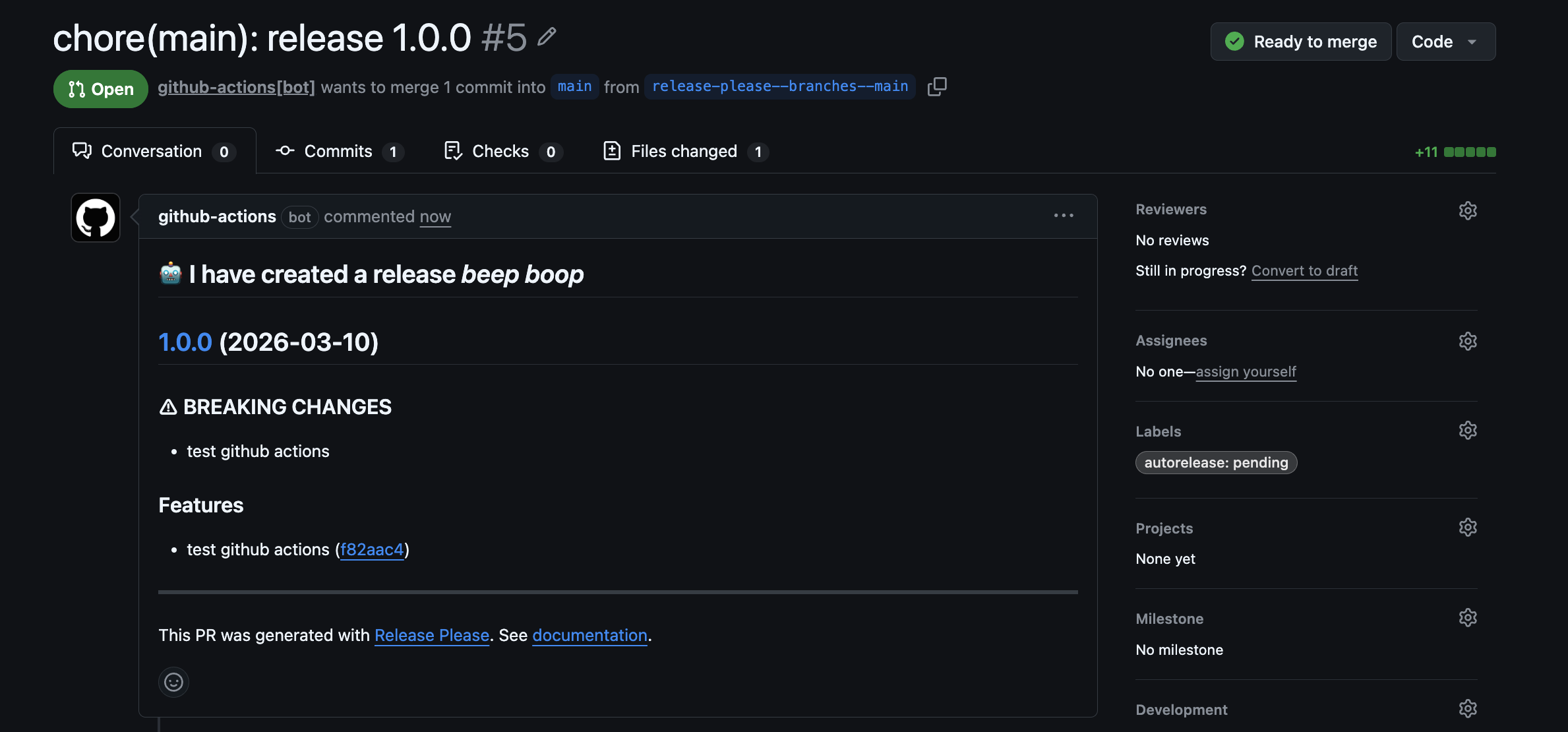
Task: Add a reaction with the smiley icon
Action: [x=173, y=682]
